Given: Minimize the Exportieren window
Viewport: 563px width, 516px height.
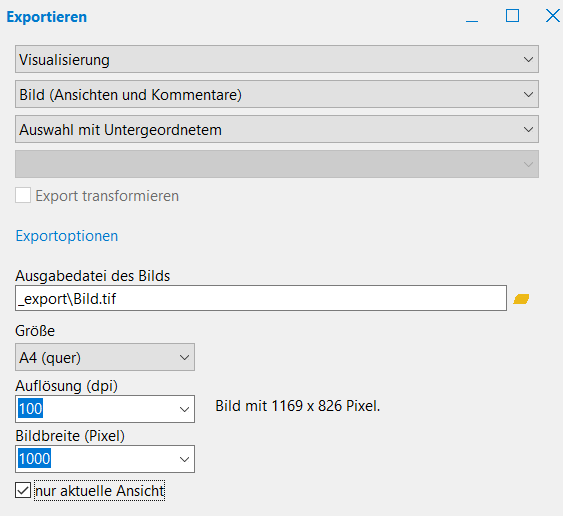Looking at the screenshot, I should pyautogui.click(x=472, y=17).
